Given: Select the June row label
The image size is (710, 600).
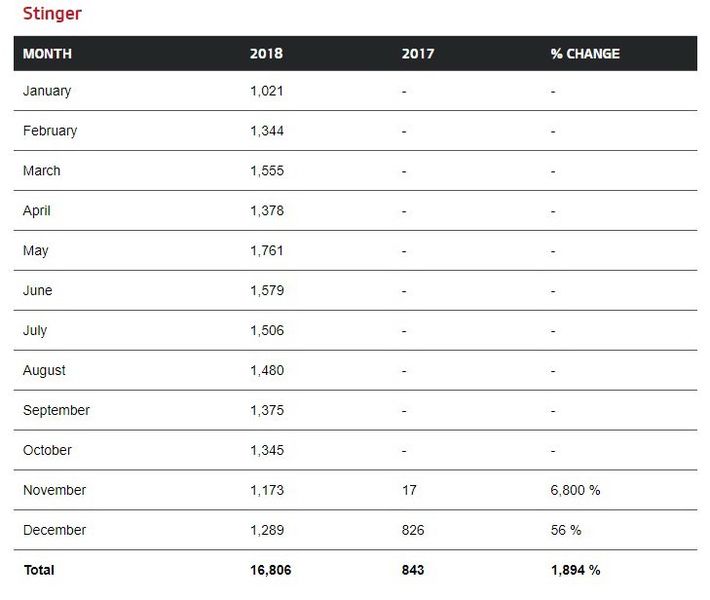Looking at the screenshot, I should (x=38, y=291).
